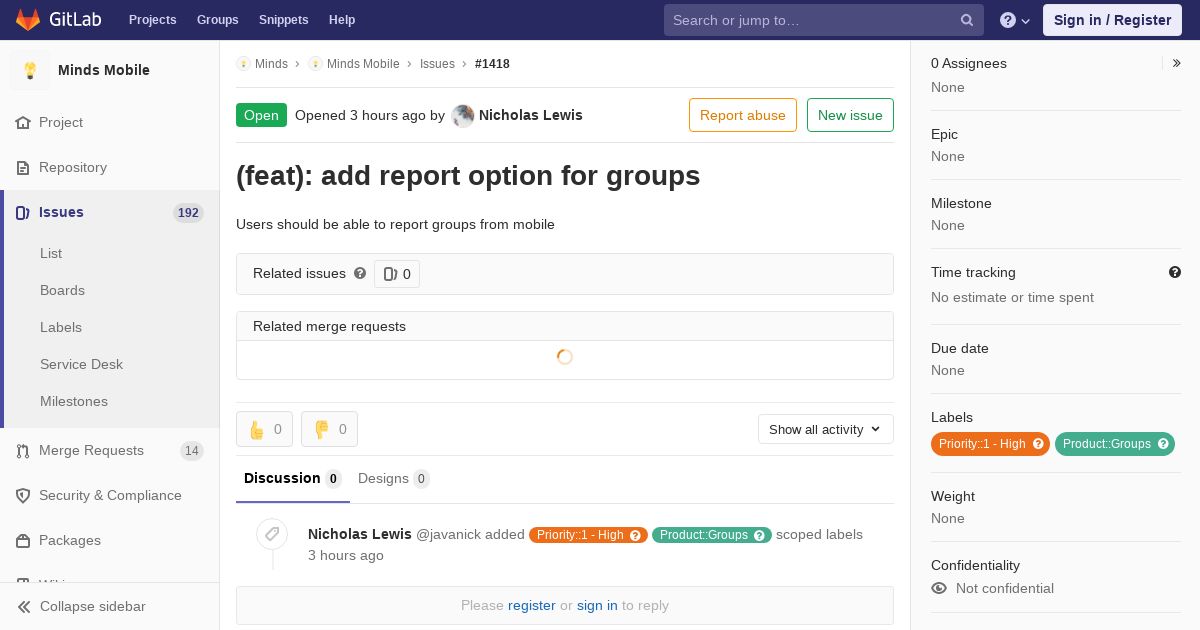Click the Not confidential eye icon
This screenshot has width=1200, height=630.
(x=939, y=588)
